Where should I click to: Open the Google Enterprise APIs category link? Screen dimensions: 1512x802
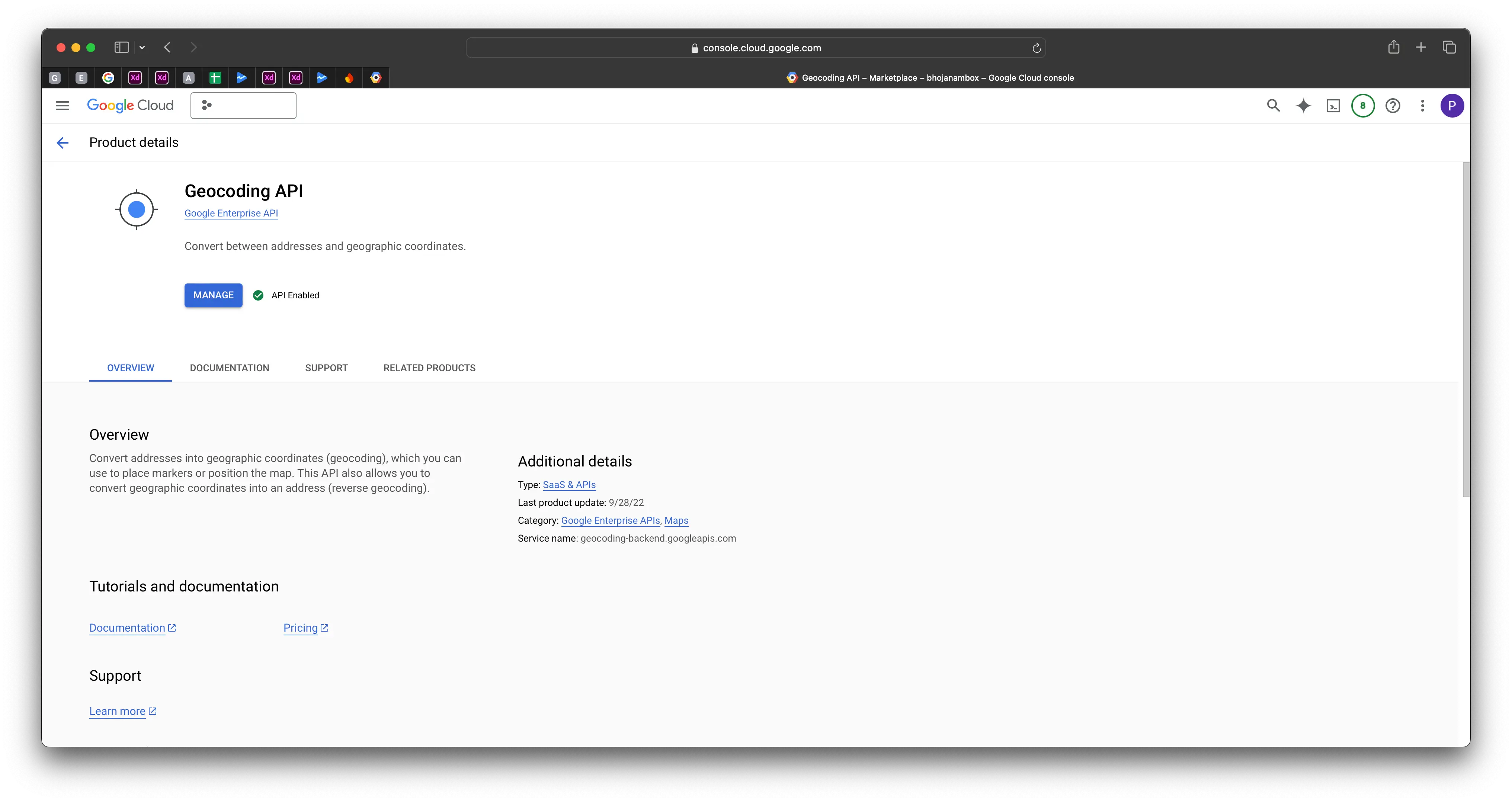(x=611, y=520)
